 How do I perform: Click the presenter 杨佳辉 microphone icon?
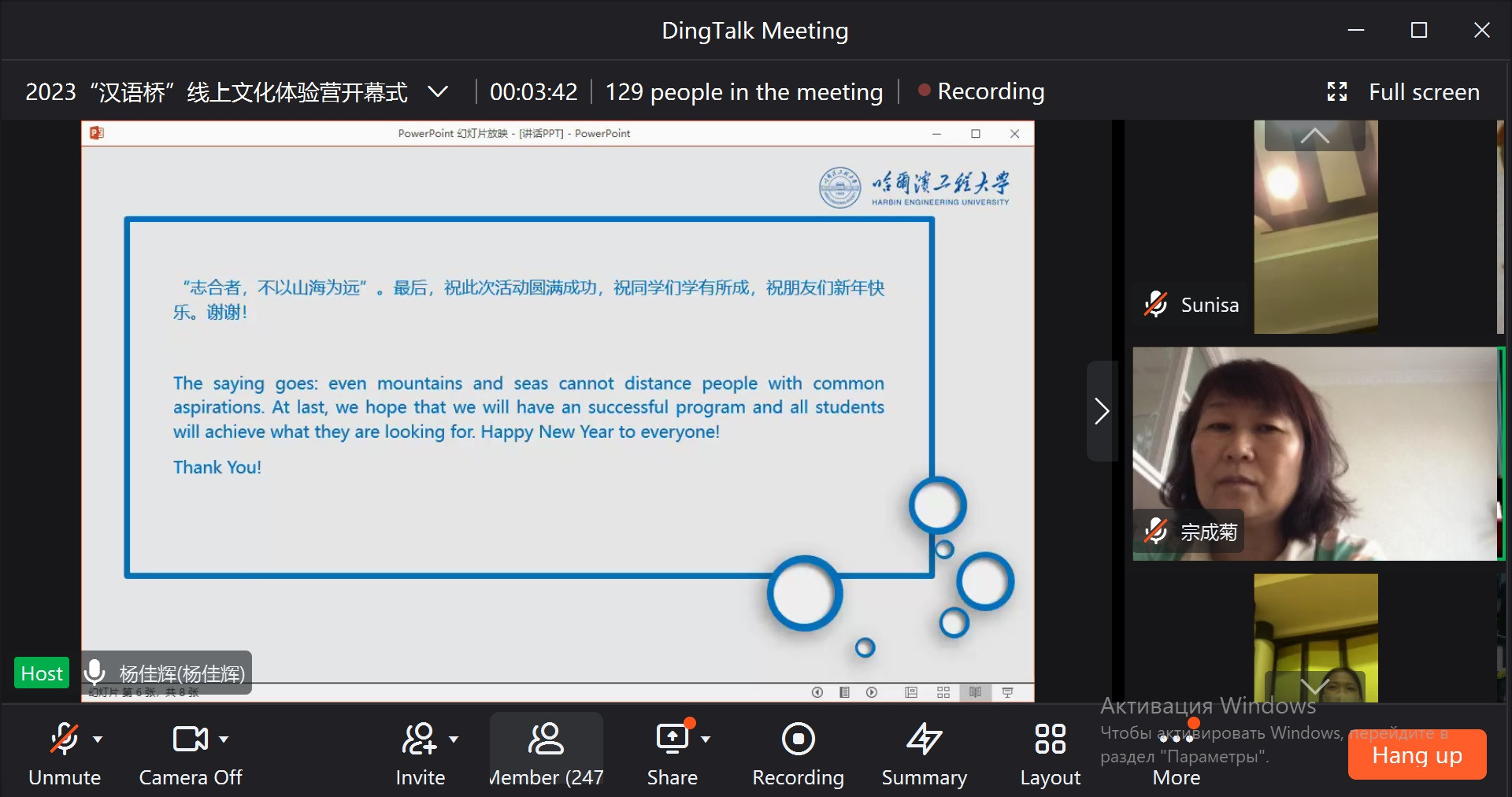click(x=95, y=672)
